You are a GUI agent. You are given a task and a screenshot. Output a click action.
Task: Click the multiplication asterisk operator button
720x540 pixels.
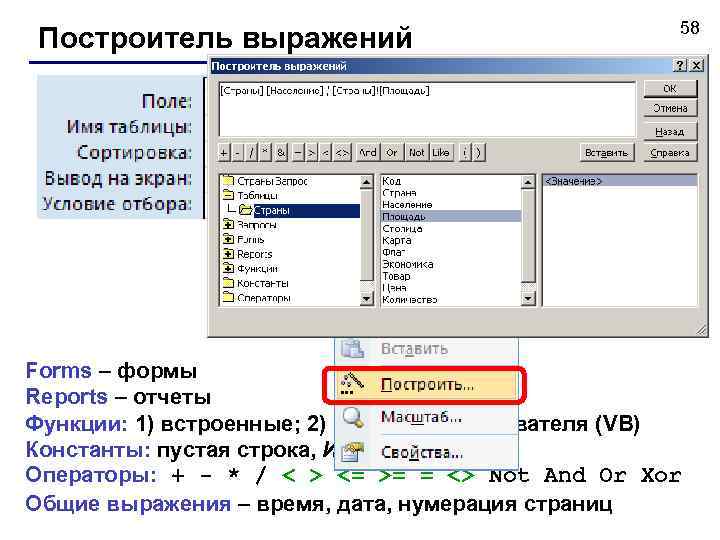point(265,153)
